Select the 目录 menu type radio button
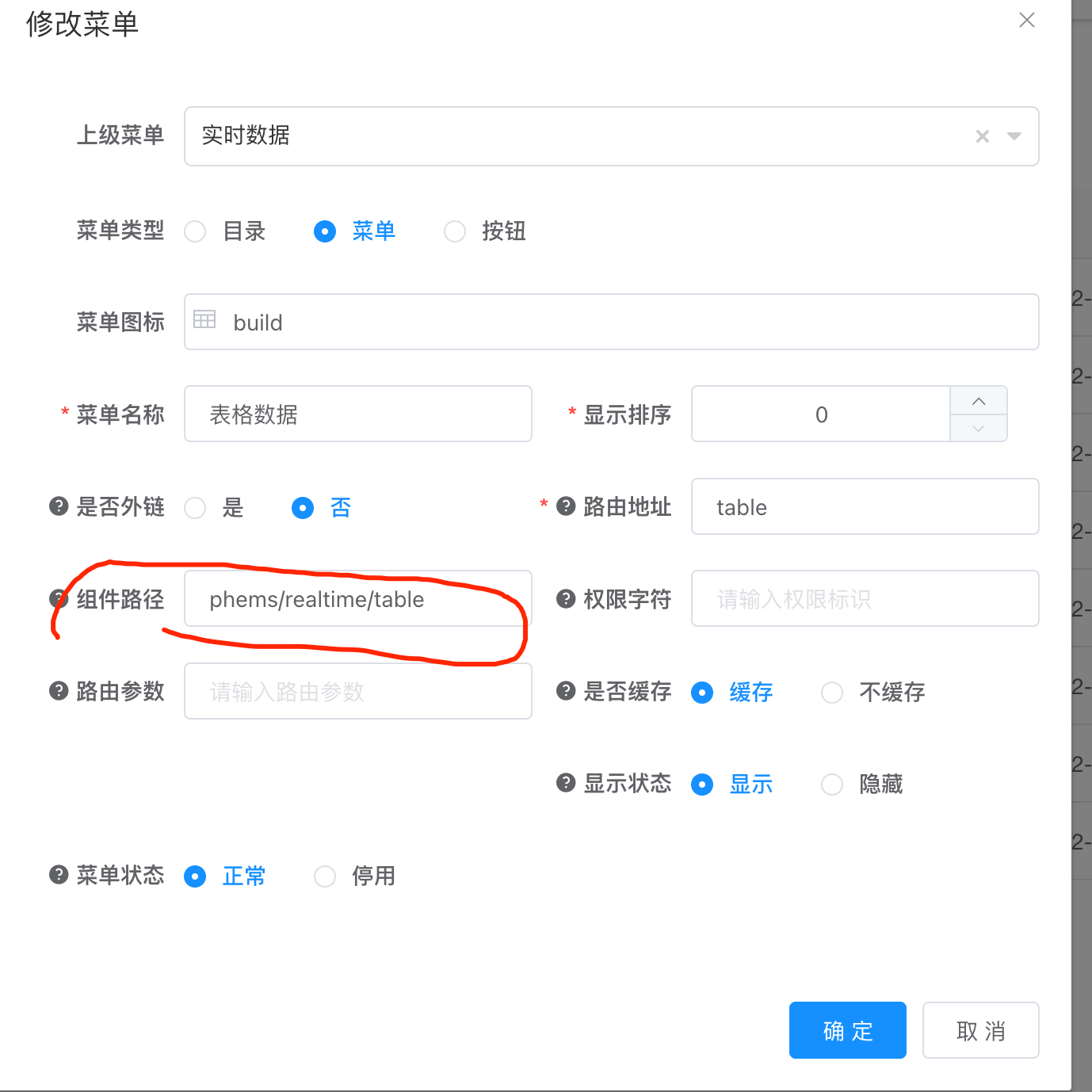Viewport: 1092px width, 1092px height. point(195,231)
